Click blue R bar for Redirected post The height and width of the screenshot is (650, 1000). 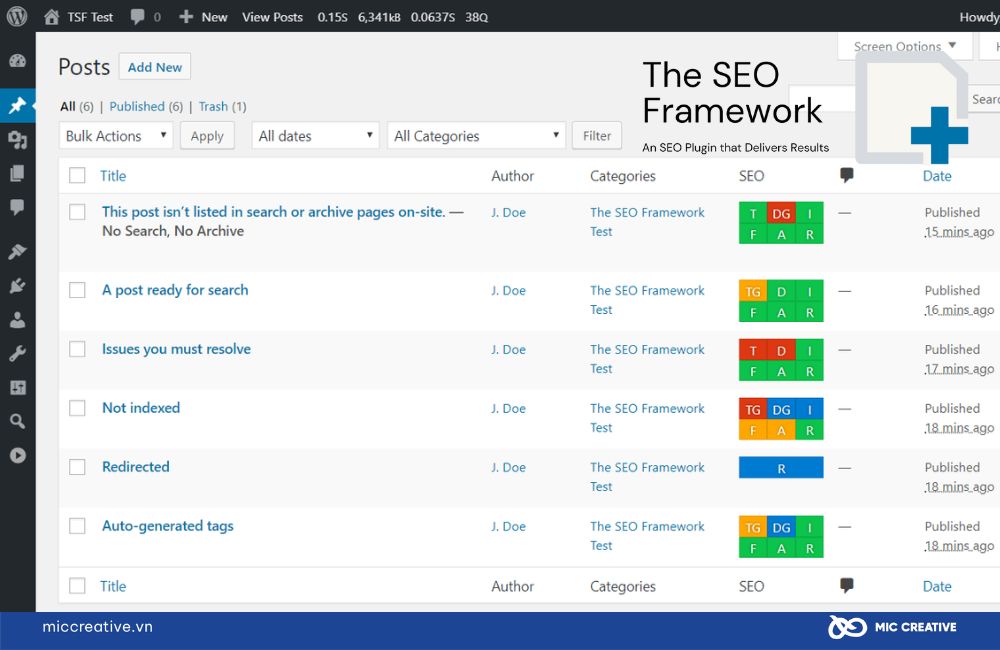point(781,468)
